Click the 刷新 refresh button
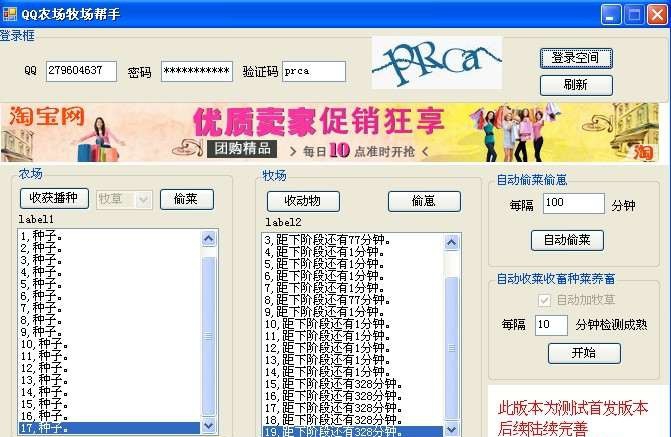This screenshot has height=437, width=671. point(576,85)
